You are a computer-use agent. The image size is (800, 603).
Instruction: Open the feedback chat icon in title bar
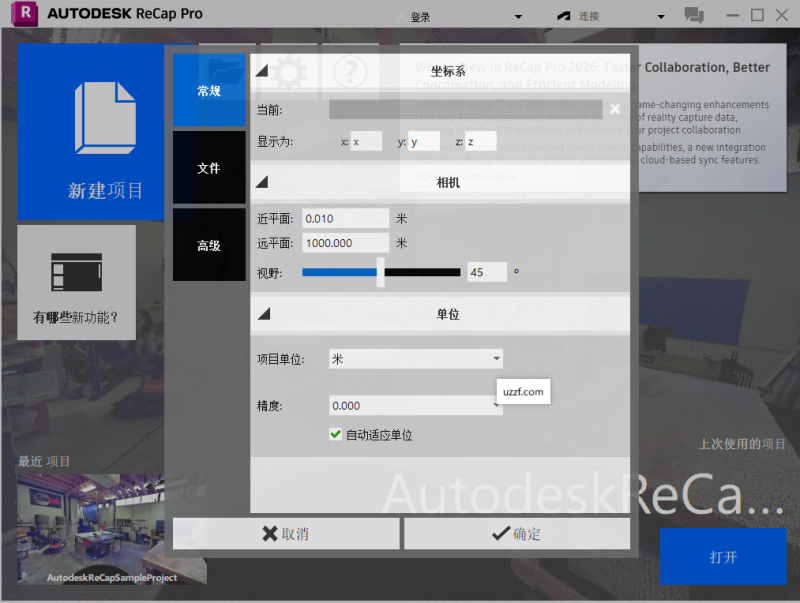[695, 14]
